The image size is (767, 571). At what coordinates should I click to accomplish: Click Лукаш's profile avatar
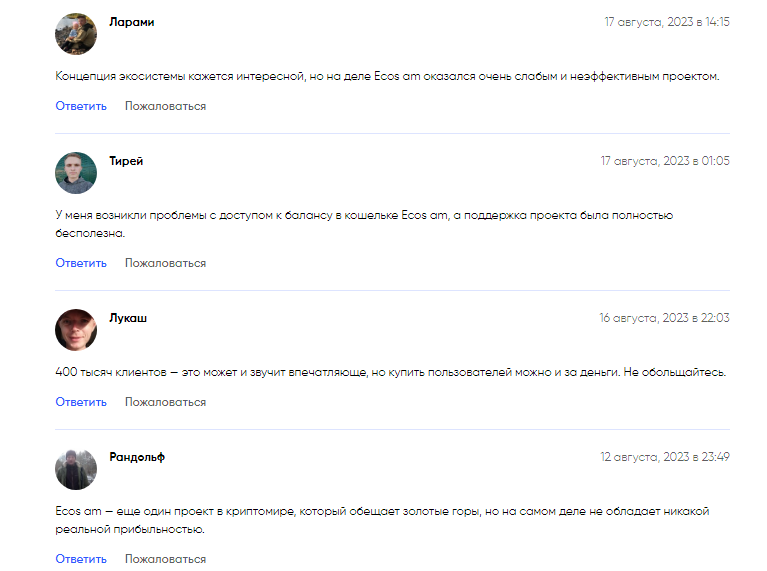tap(76, 330)
